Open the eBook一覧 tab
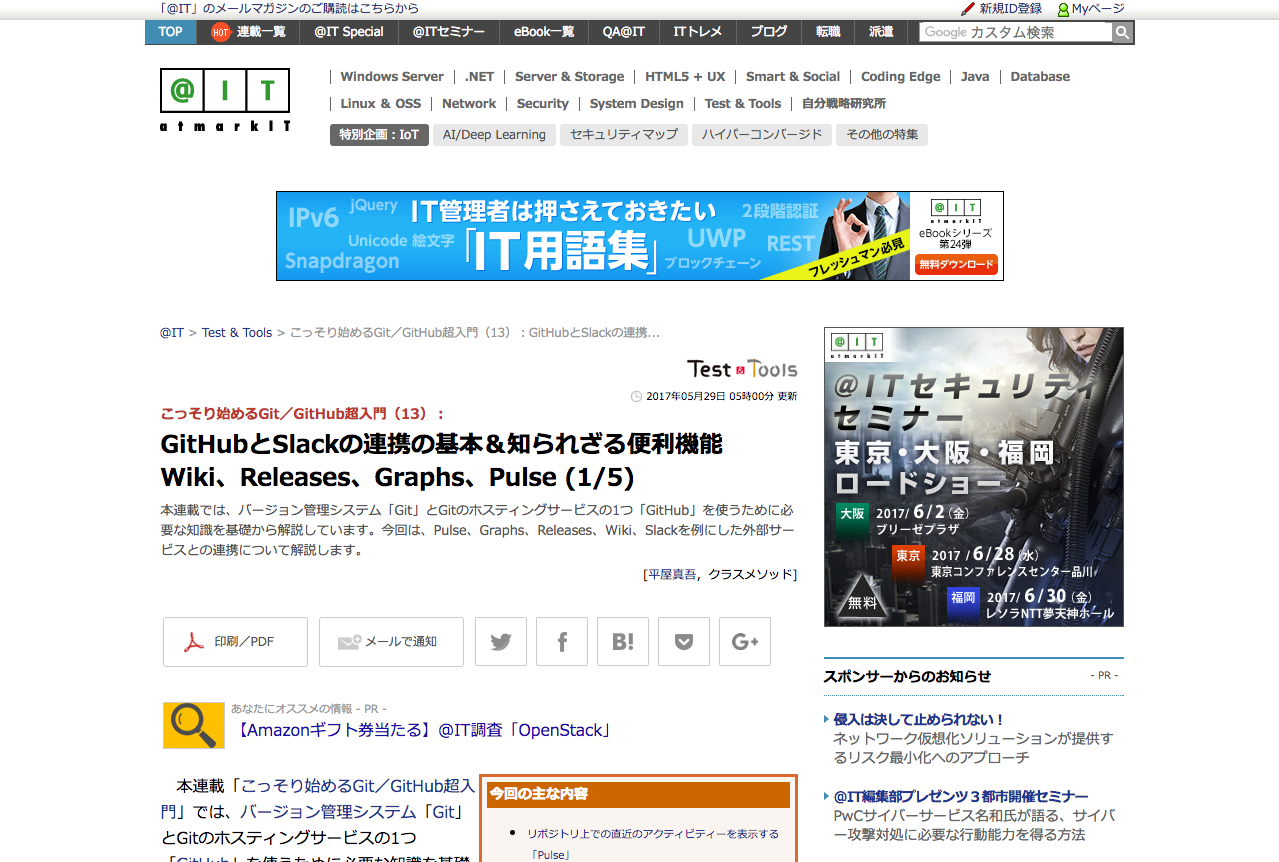Viewport: 1279px width, 862px height. coord(544,32)
